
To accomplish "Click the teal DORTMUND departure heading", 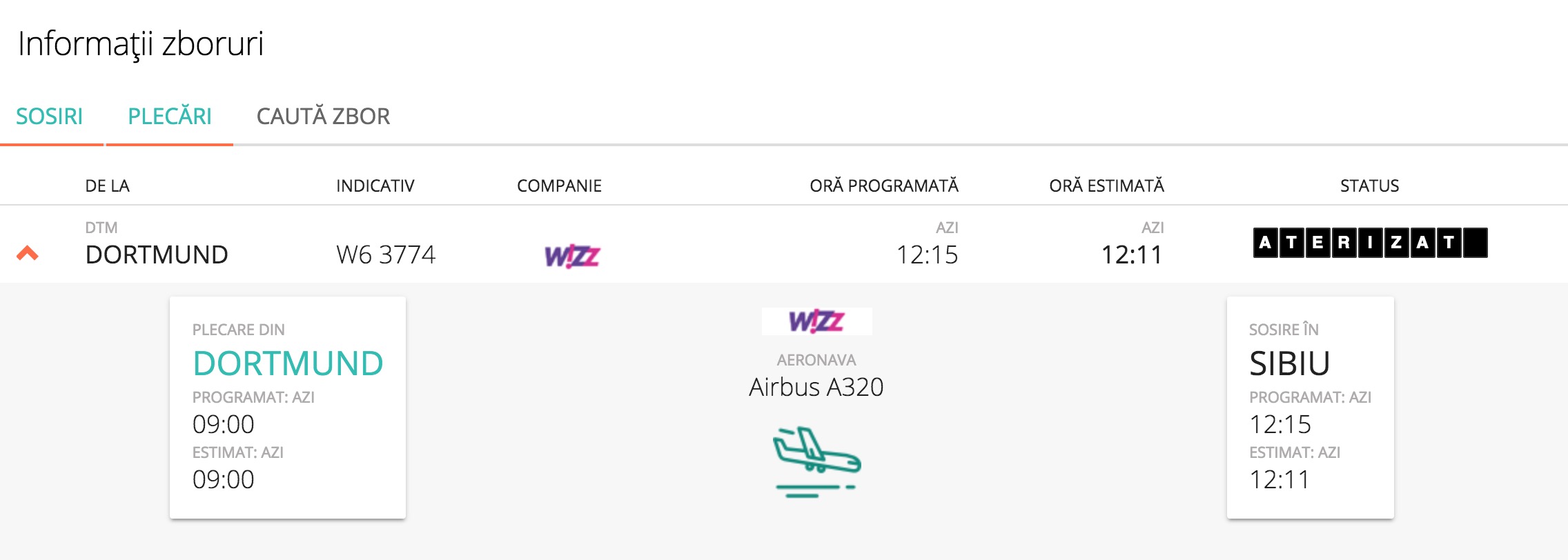I will [x=288, y=363].
